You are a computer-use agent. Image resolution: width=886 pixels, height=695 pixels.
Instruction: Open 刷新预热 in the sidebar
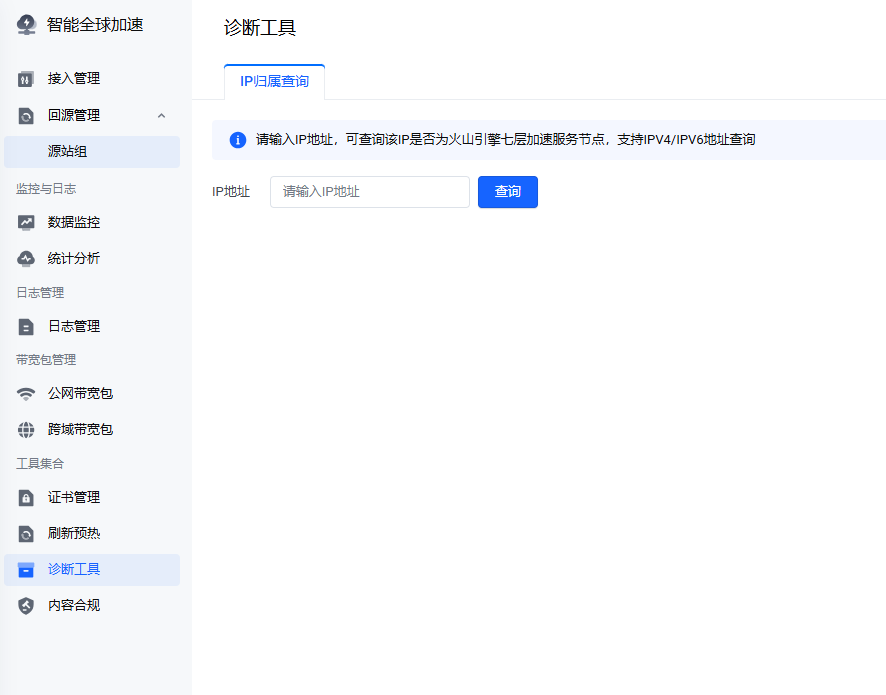[x=74, y=534]
